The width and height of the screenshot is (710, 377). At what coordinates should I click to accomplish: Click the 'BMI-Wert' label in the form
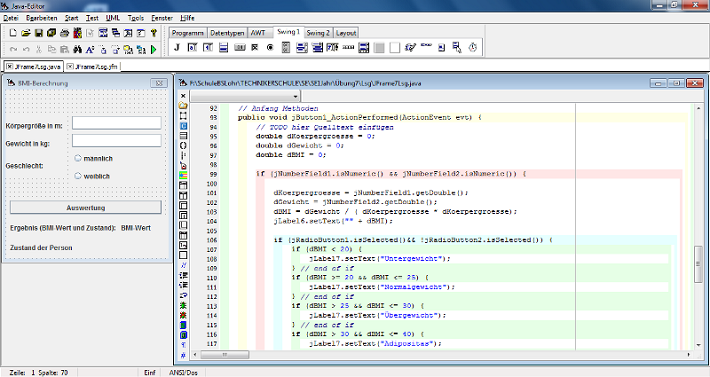[x=136, y=228]
